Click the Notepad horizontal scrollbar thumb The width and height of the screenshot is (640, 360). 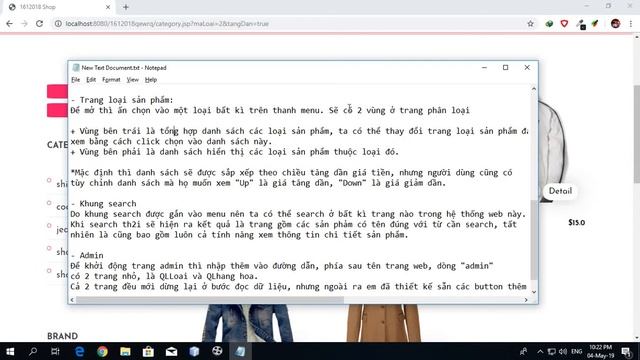point(210,300)
